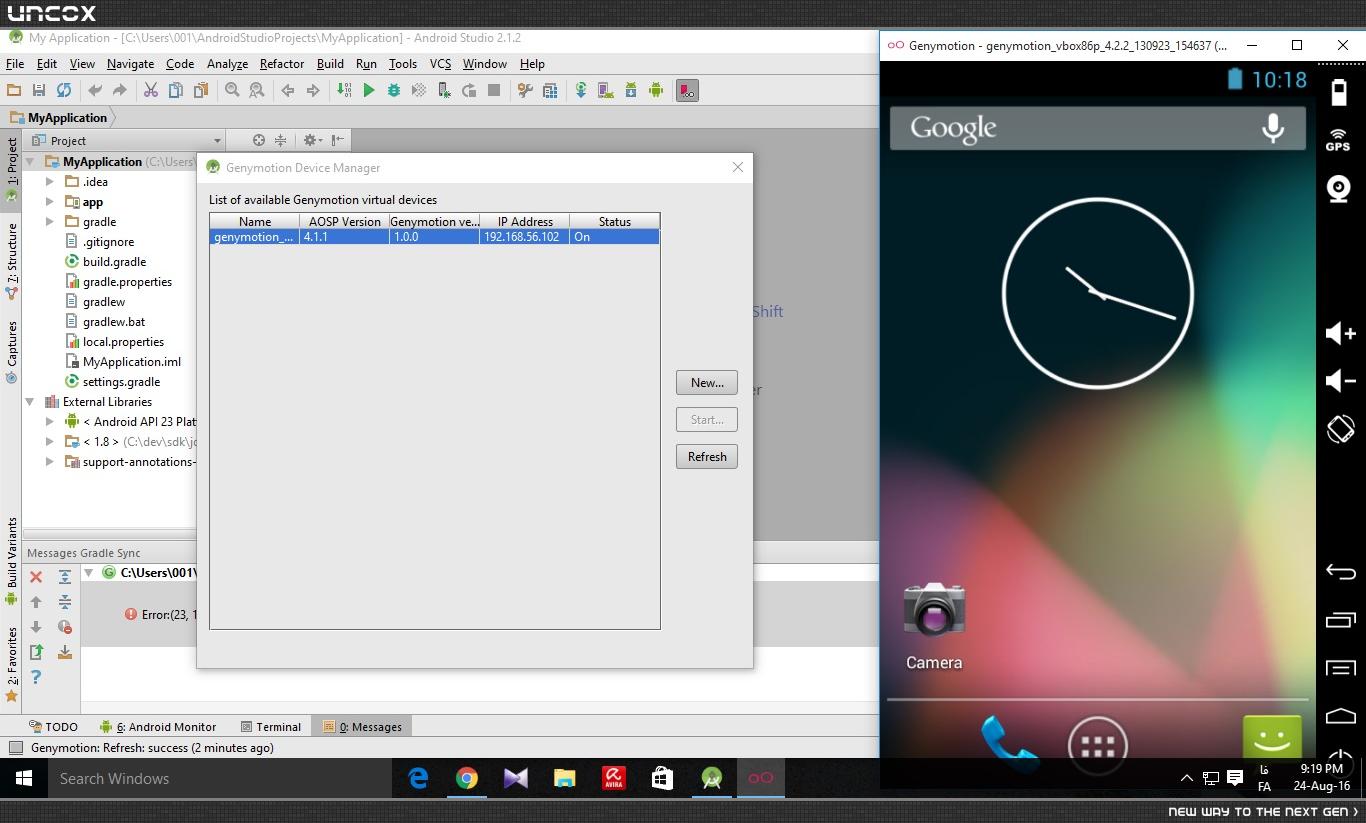Click the Undo arrow icon
The height and width of the screenshot is (823, 1366).
[x=95, y=90]
